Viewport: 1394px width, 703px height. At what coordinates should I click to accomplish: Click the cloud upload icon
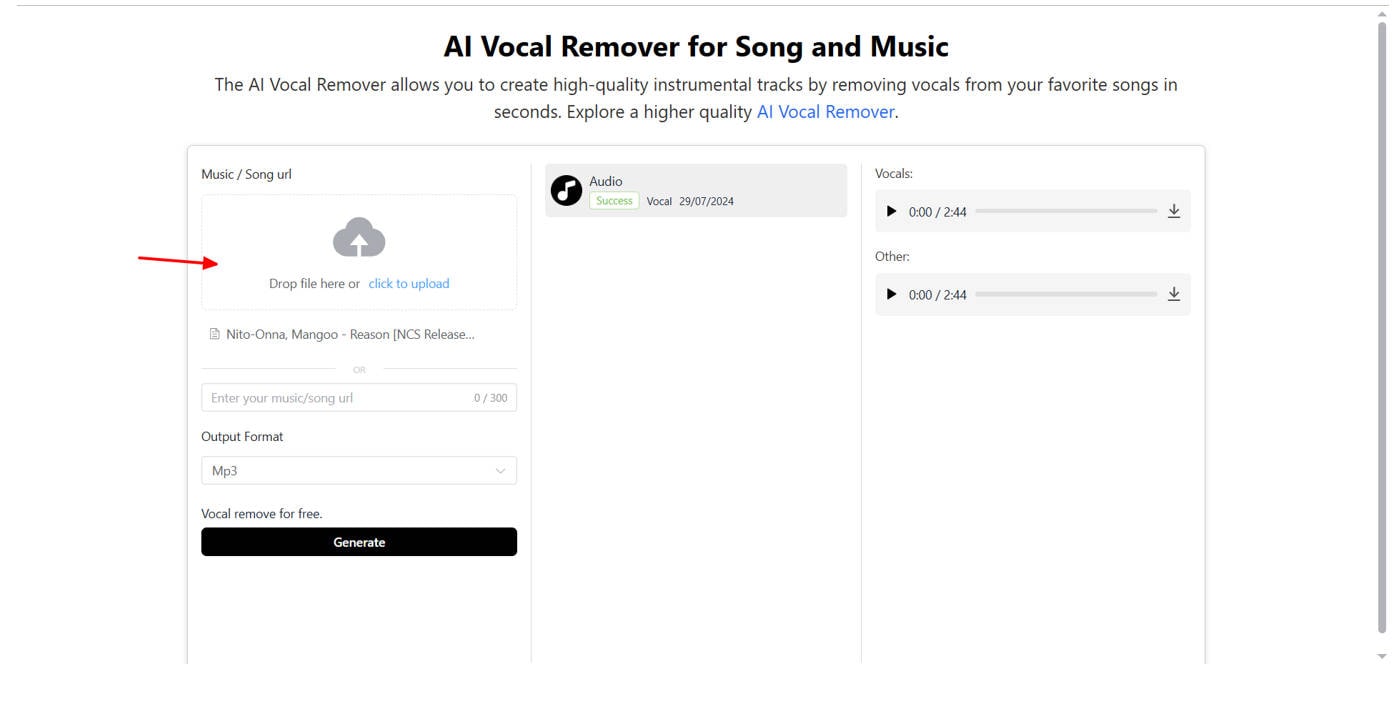click(359, 237)
